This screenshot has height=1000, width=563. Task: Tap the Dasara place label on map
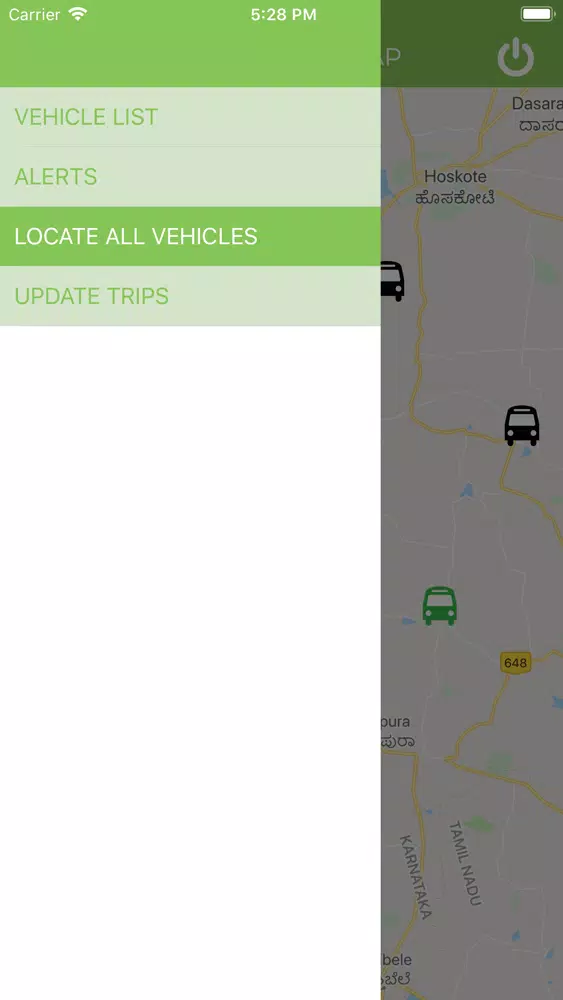[537, 104]
